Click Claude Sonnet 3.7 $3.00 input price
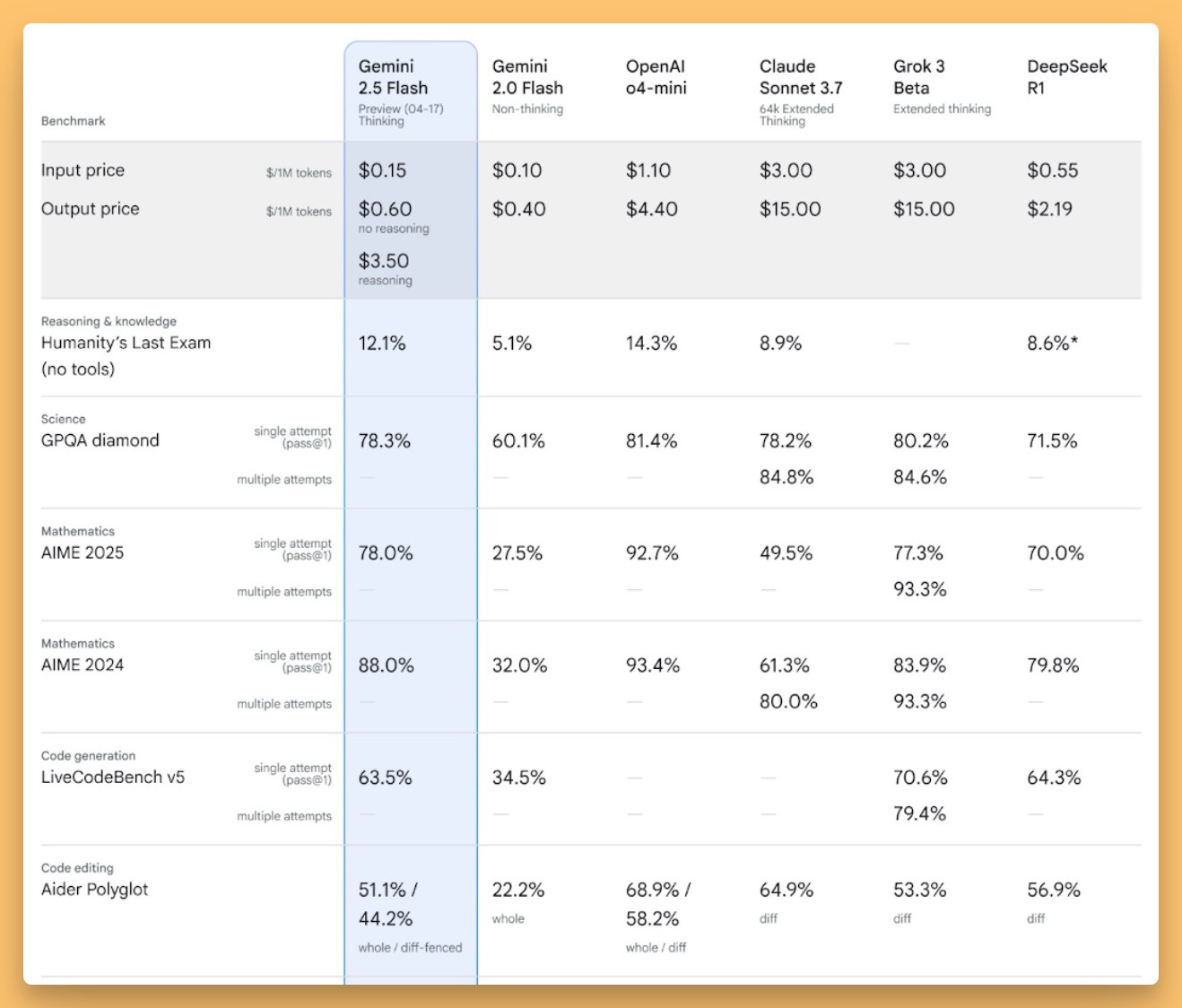The height and width of the screenshot is (1008, 1182). click(x=786, y=170)
